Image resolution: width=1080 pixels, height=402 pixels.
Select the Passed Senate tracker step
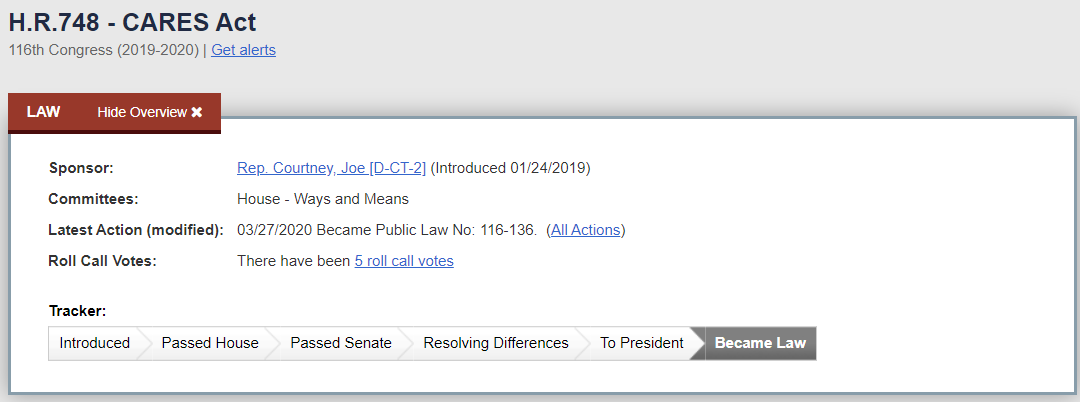coord(341,343)
